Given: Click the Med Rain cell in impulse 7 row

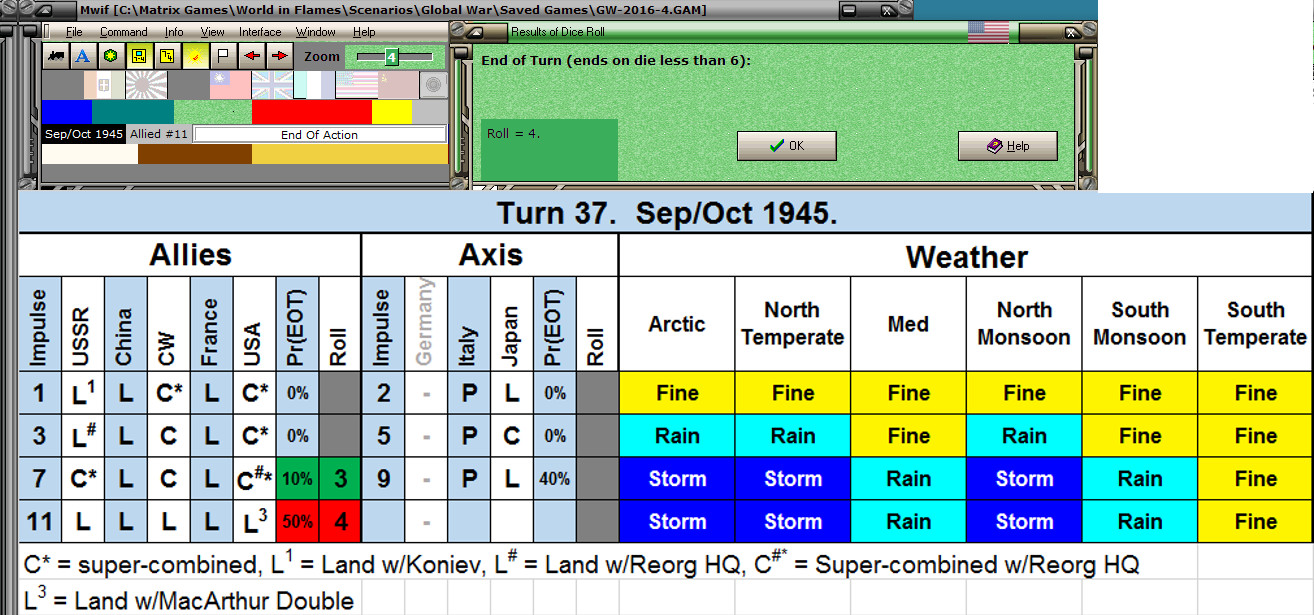Looking at the screenshot, I should pos(908,479).
